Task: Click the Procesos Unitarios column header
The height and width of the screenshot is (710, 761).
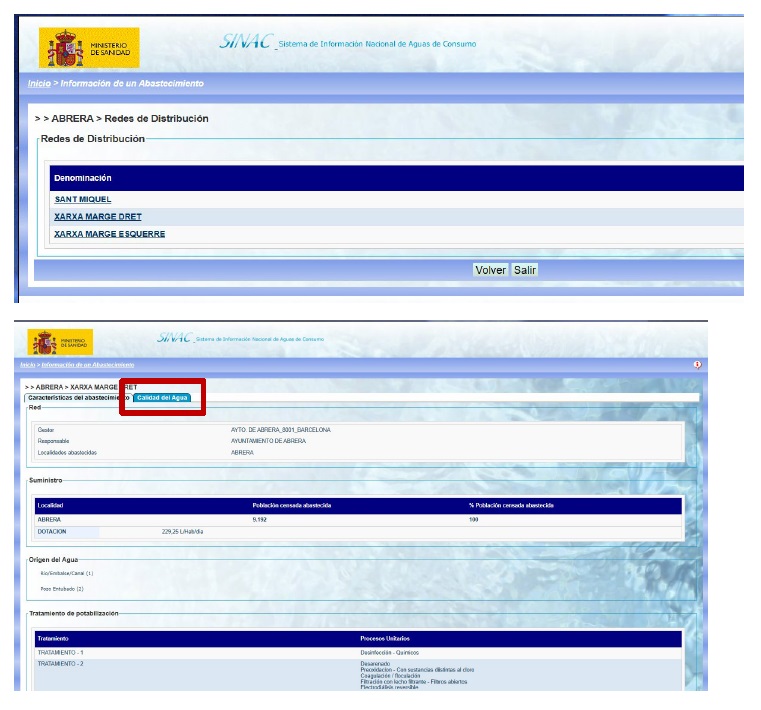Action: [387, 637]
